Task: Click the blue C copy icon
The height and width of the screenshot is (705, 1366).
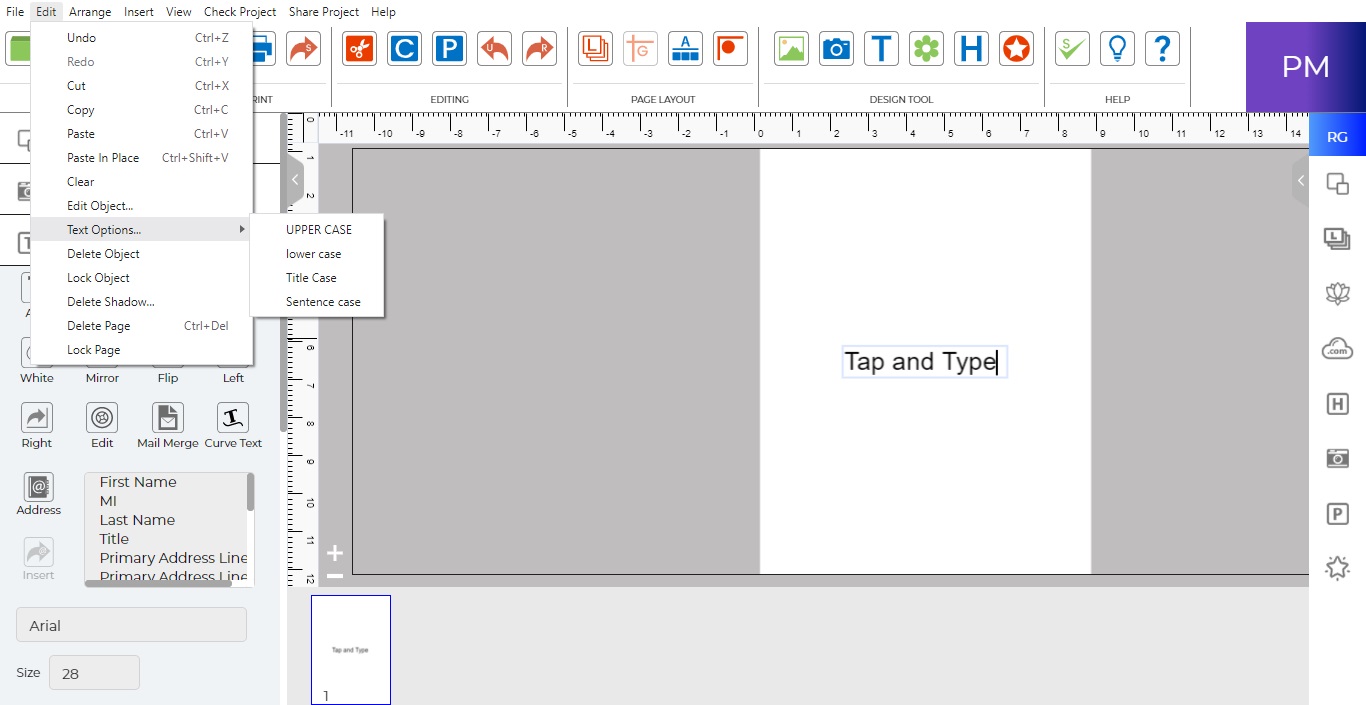Action: (404, 48)
